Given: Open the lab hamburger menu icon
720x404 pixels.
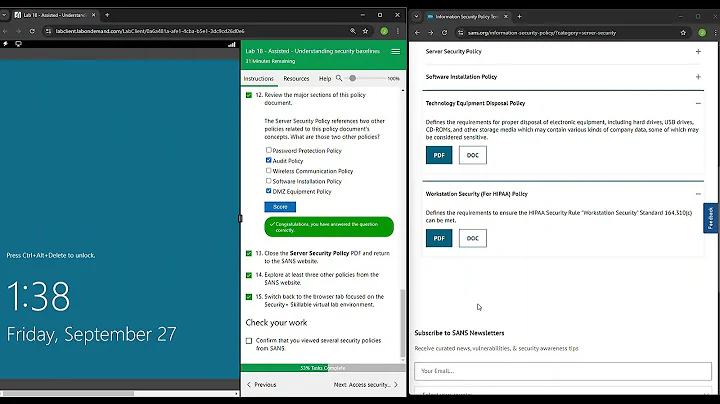Looking at the screenshot, I should (395, 51).
